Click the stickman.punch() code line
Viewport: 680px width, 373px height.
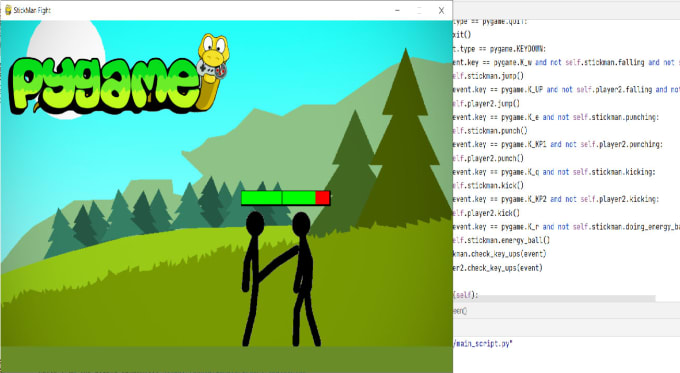click(490, 131)
